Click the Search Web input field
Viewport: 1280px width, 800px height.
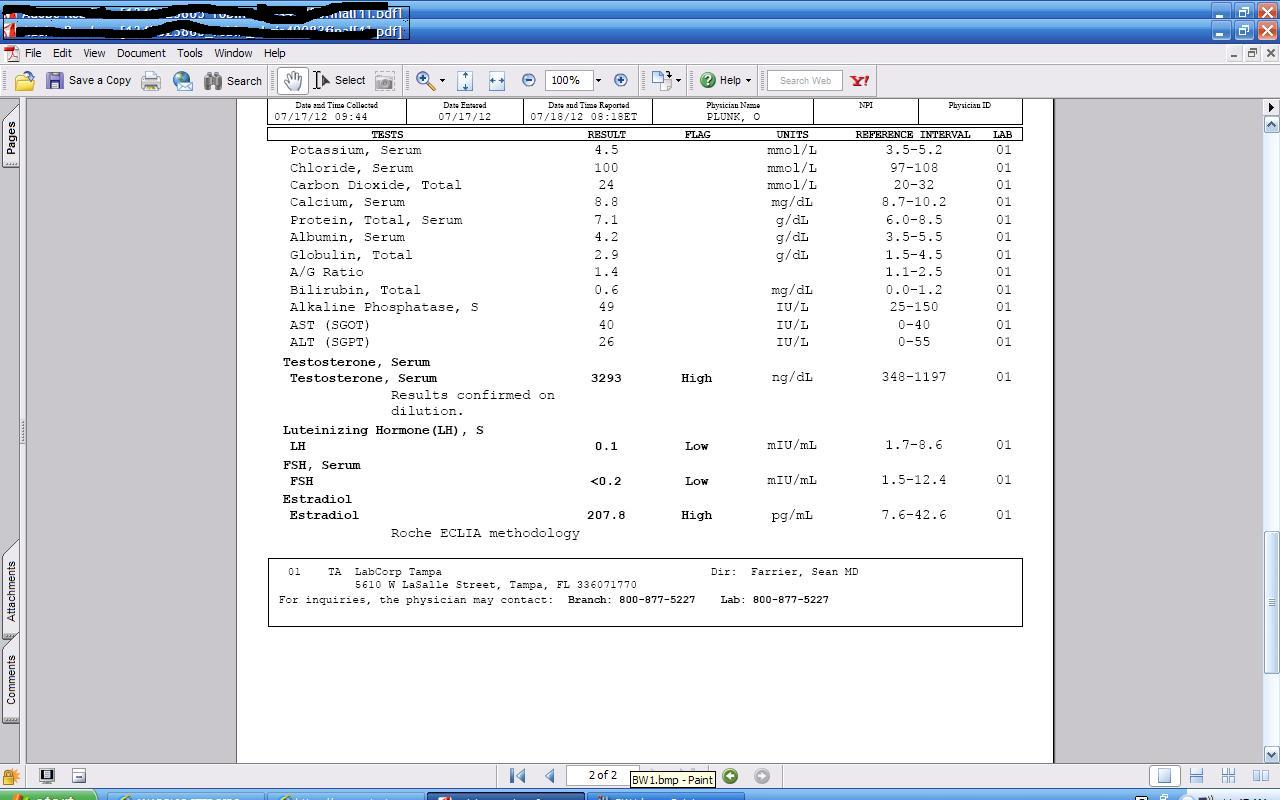[805, 81]
